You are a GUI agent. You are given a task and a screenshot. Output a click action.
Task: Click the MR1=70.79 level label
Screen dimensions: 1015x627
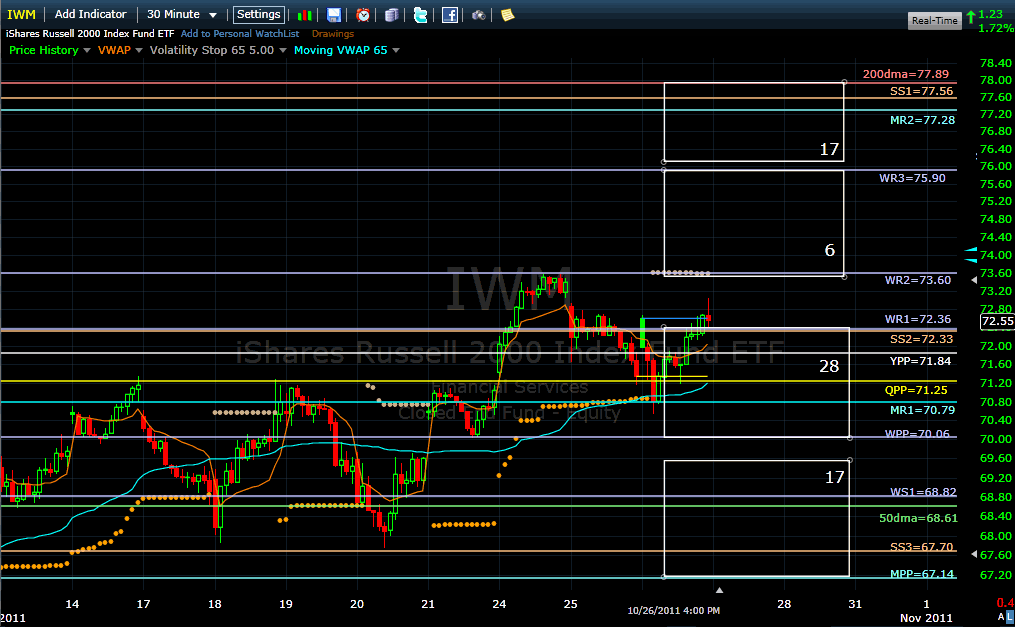[x=922, y=410]
